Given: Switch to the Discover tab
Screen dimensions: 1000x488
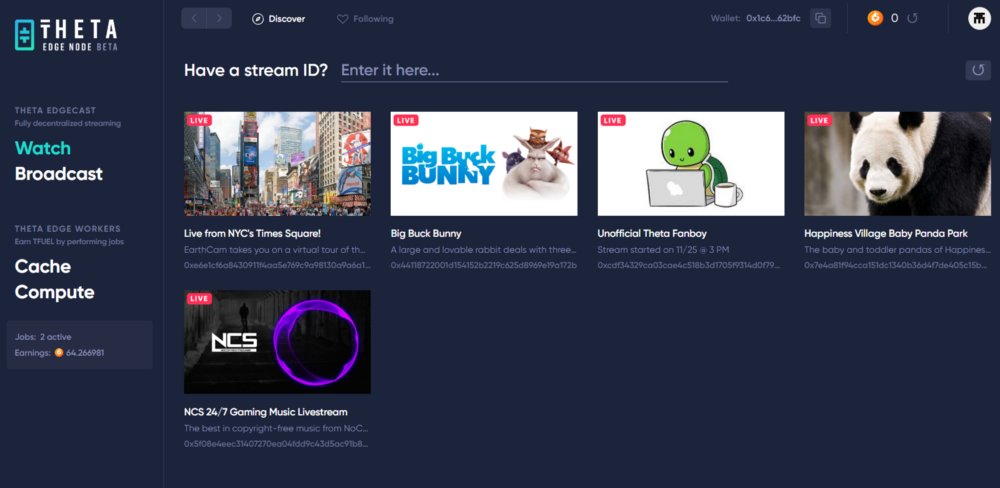Looking at the screenshot, I should 279,19.
